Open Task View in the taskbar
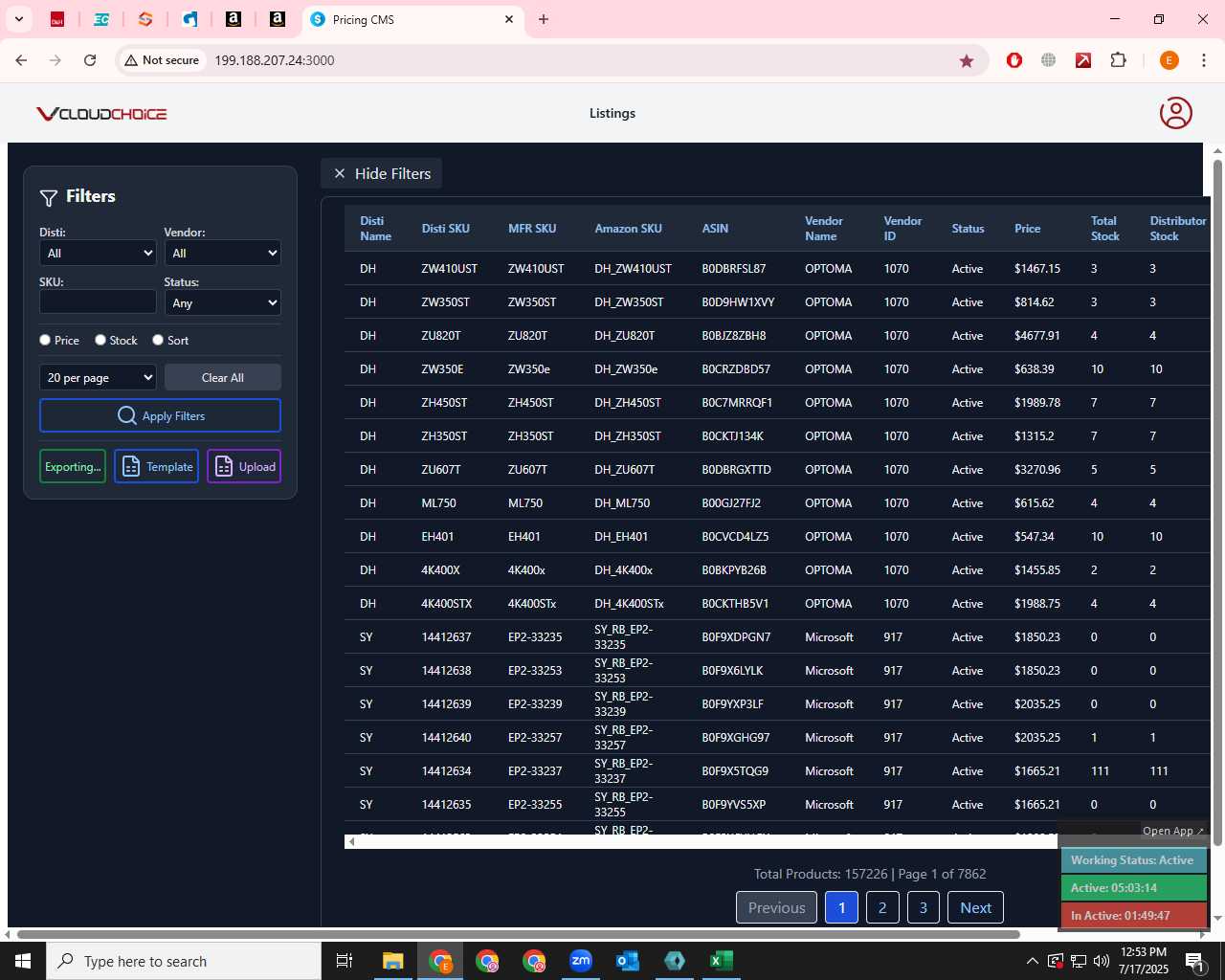 (345, 961)
